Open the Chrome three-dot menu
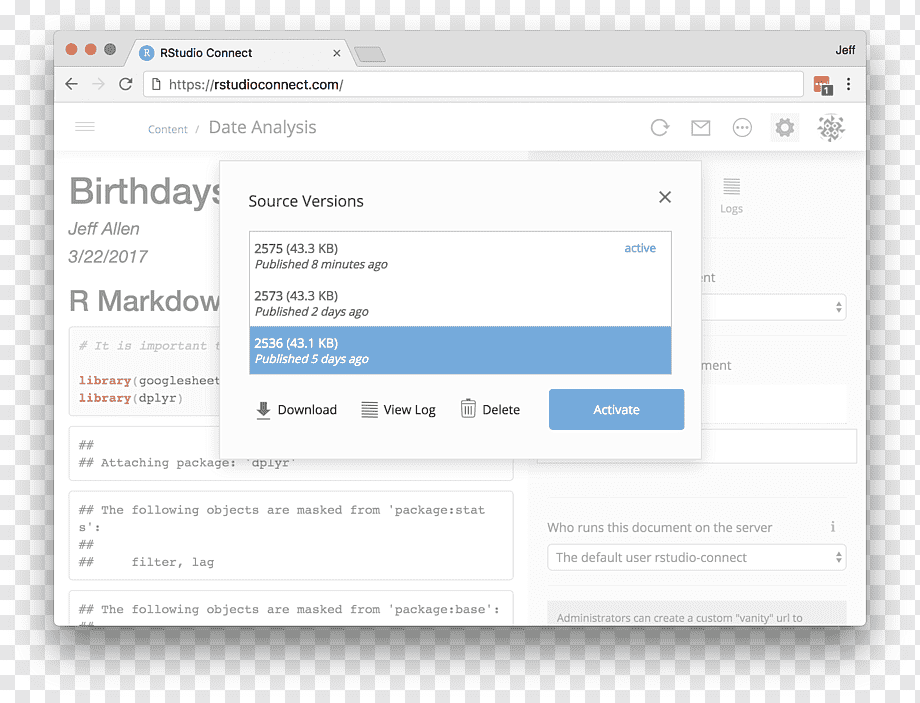The image size is (920, 703). (848, 84)
